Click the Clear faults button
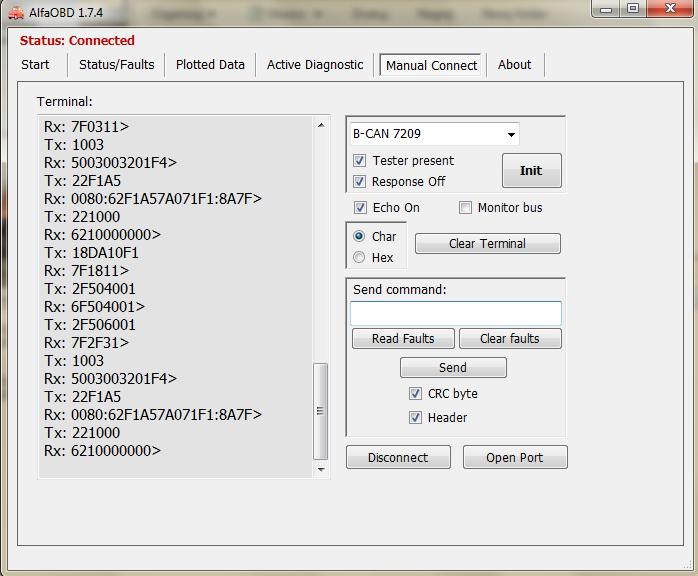 click(510, 339)
